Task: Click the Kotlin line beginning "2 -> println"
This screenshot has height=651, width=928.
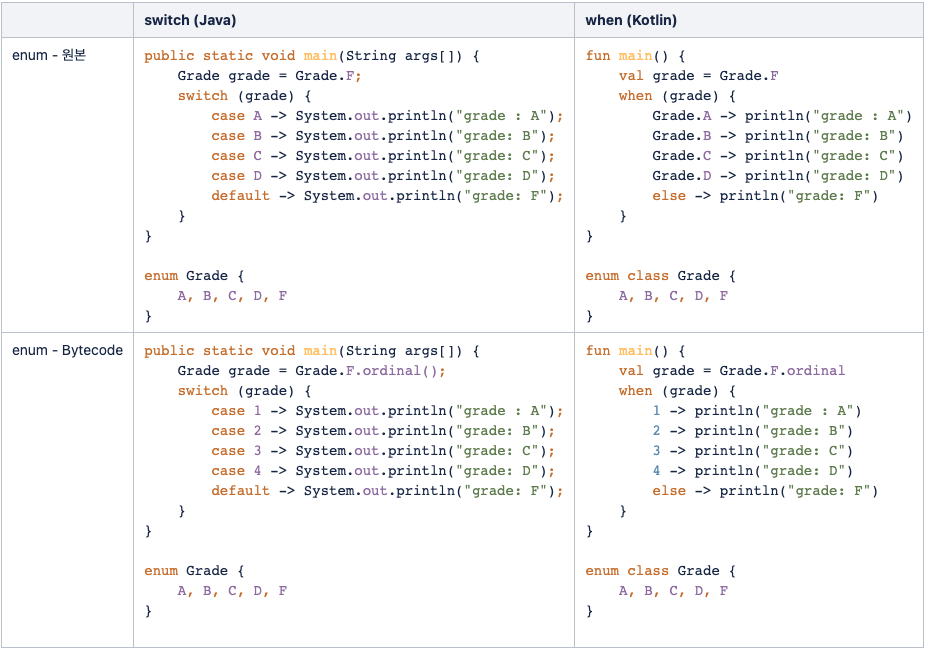Action: [753, 431]
